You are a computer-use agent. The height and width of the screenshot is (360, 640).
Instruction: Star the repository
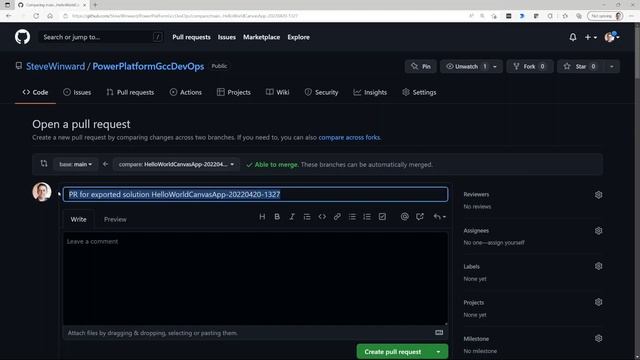tap(580, 67)
